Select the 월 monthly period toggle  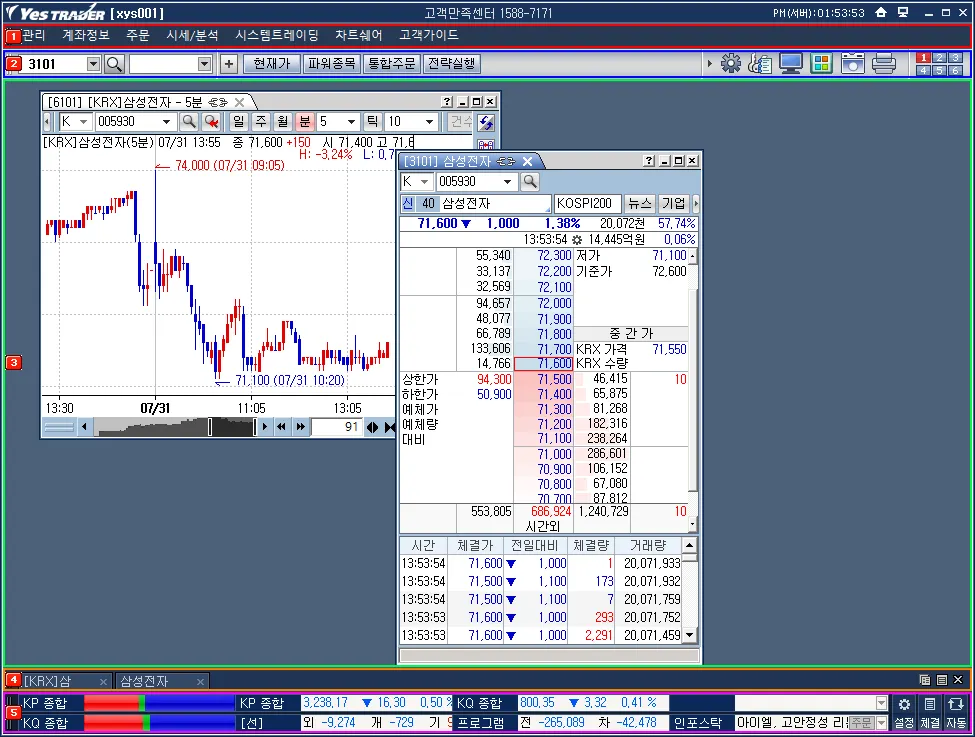click(283, 122)
